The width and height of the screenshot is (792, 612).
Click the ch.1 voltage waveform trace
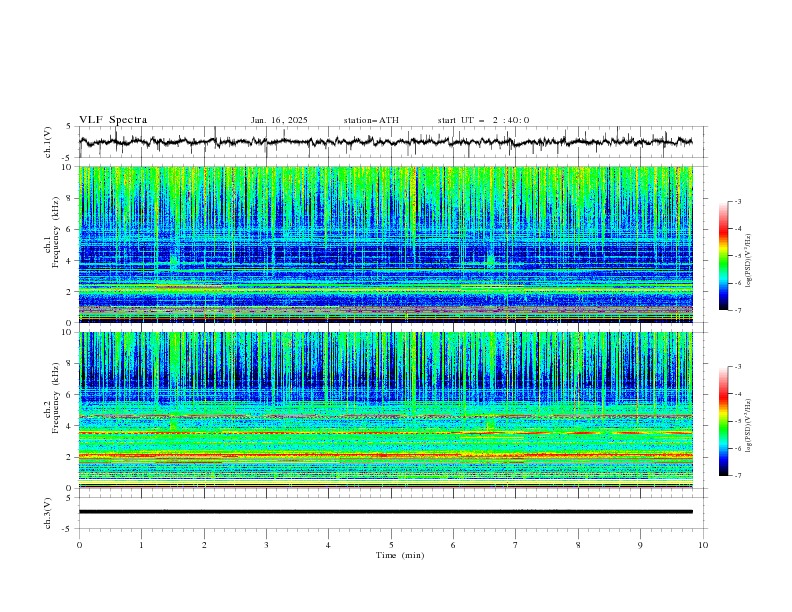pos(385,142)
